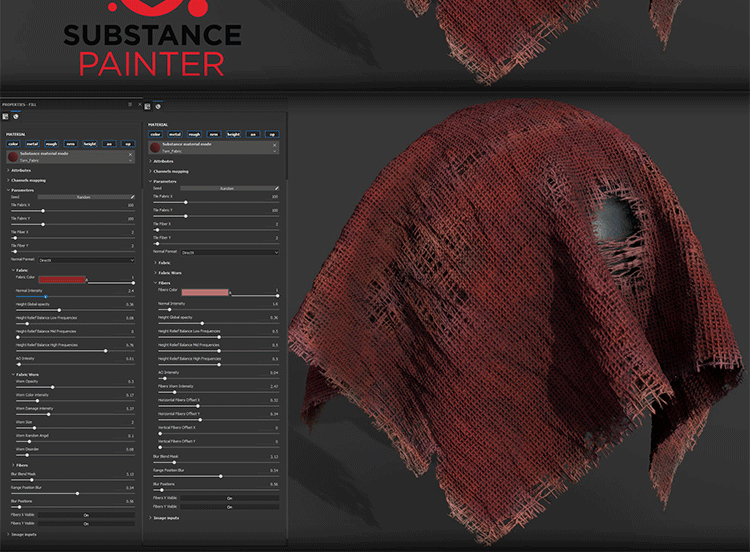This screenshot has height=554, width=750.
Task: Collapse Parameters section in left panel
Action: 20,190
